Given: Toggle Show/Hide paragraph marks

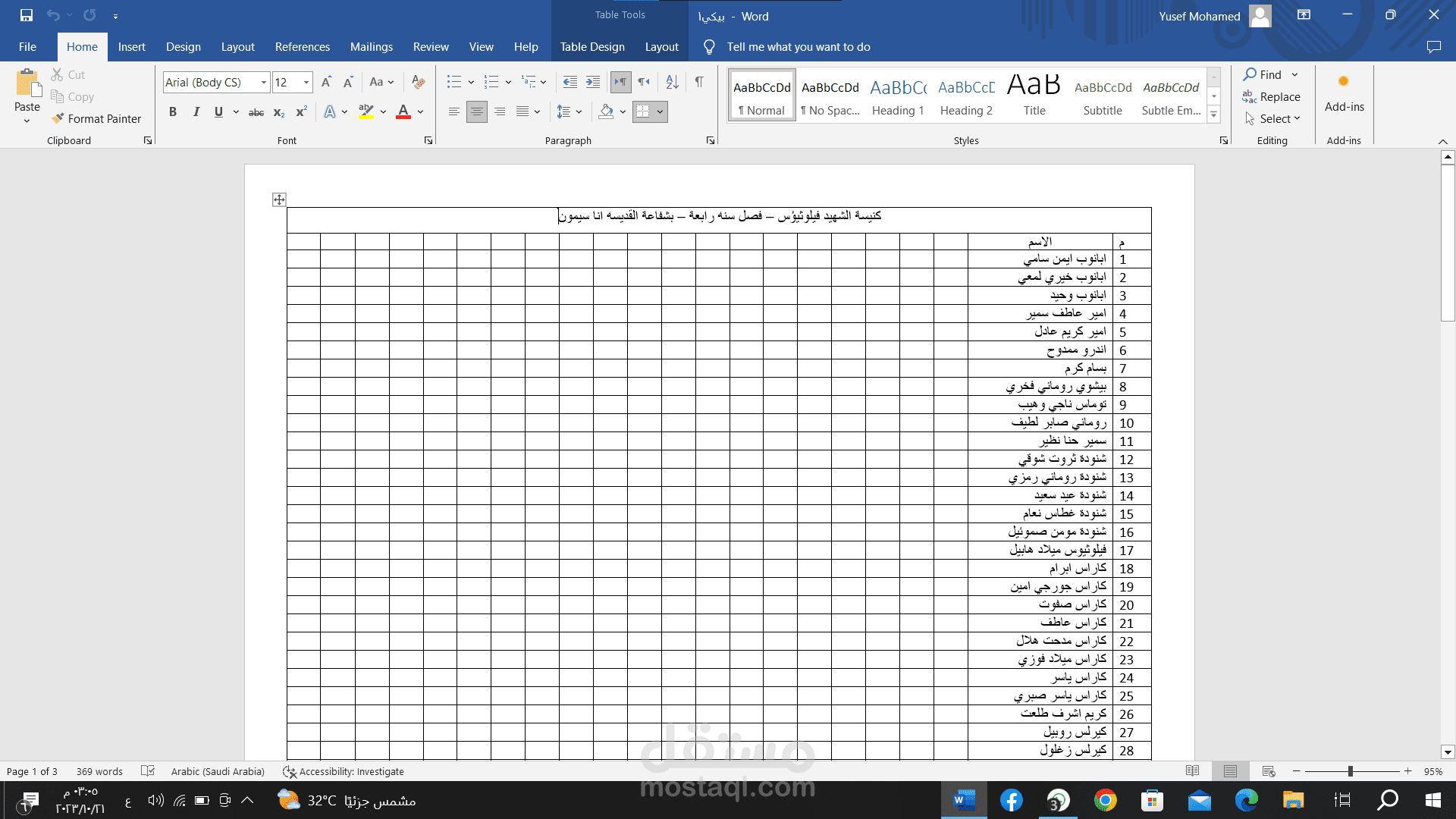Looking at the screenshot, I should tap(699, 82).
